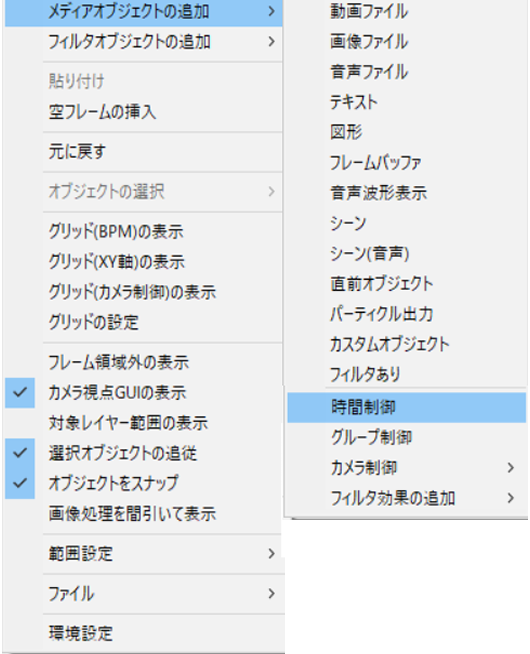
Task: Open the 範囲設定 submenu
Action: tap(143, 554)
